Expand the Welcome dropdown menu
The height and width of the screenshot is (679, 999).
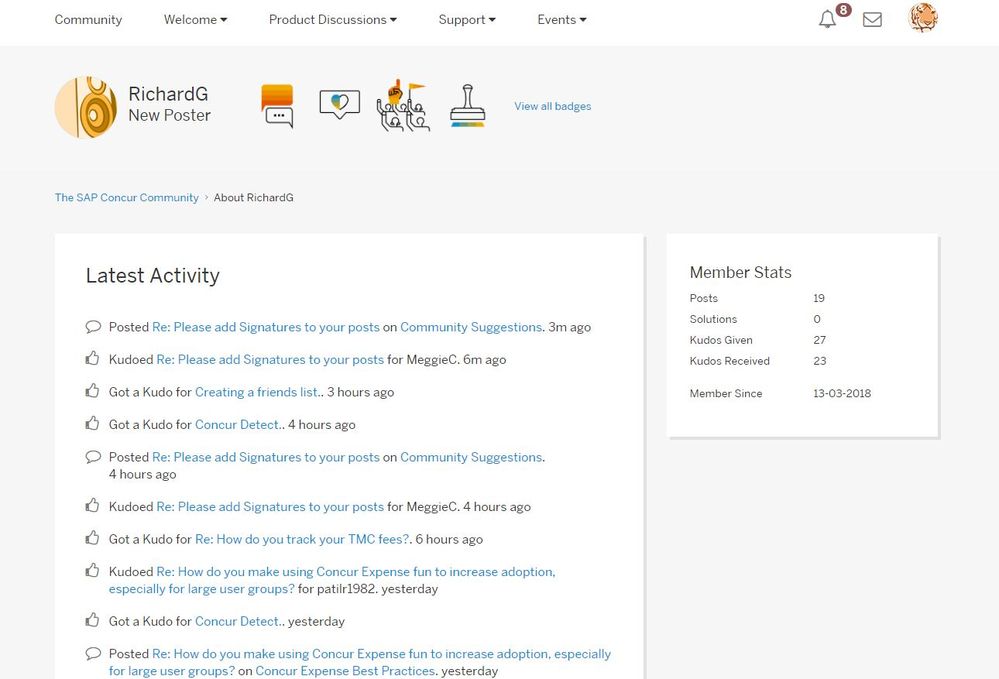(x=195, y=20)
